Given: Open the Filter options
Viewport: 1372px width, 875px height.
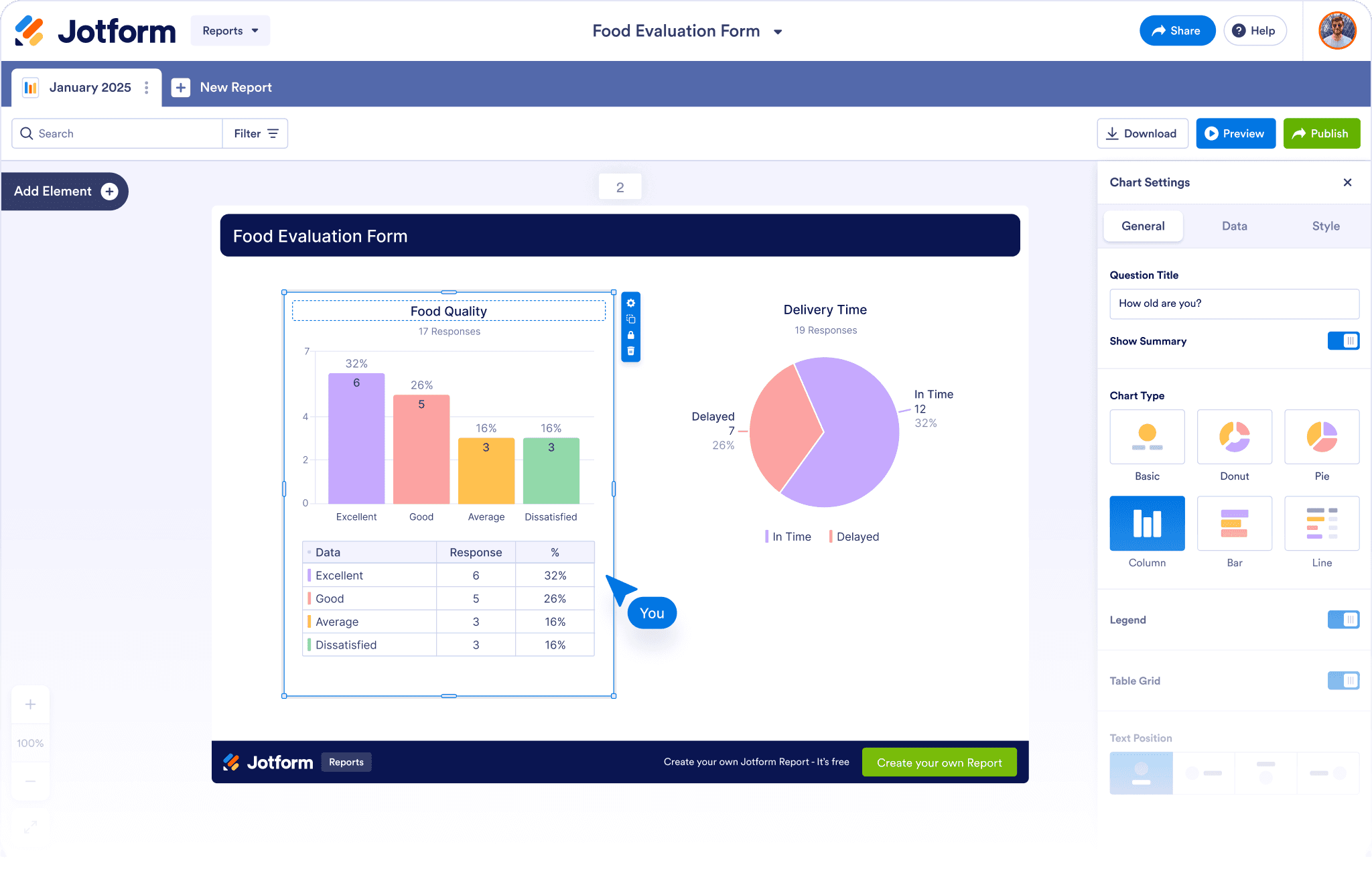Looking at the screenshot, I should click(255, 133).
